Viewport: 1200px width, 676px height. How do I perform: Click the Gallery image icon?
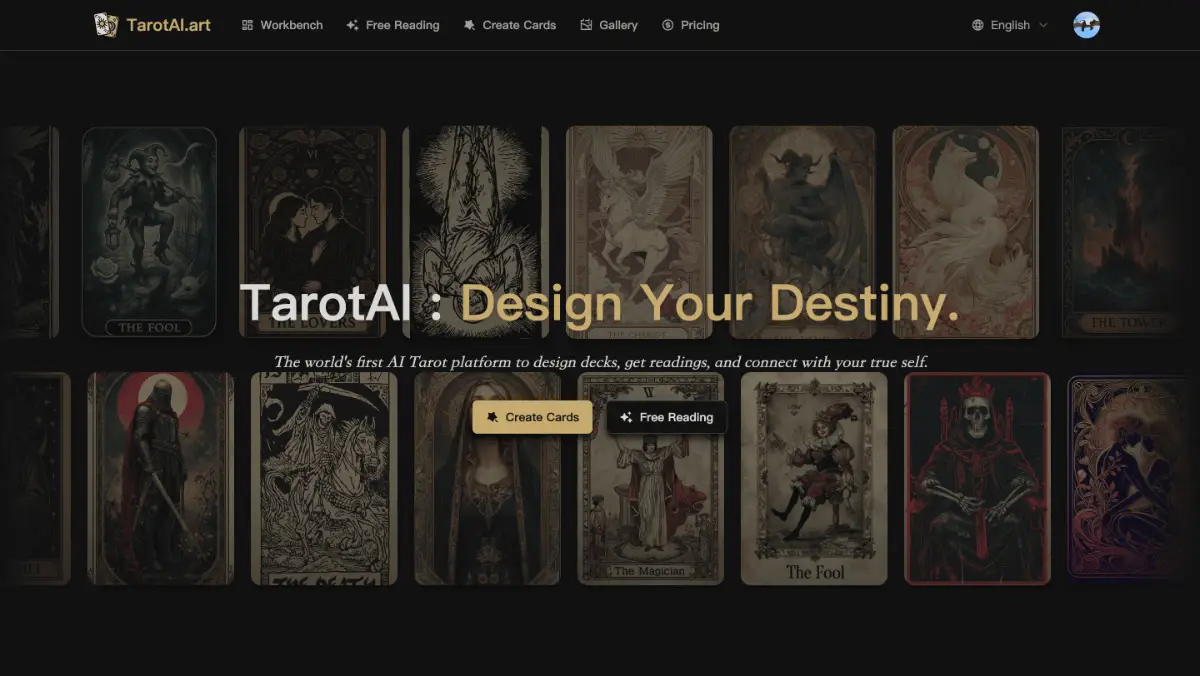(x=586, y=25)
